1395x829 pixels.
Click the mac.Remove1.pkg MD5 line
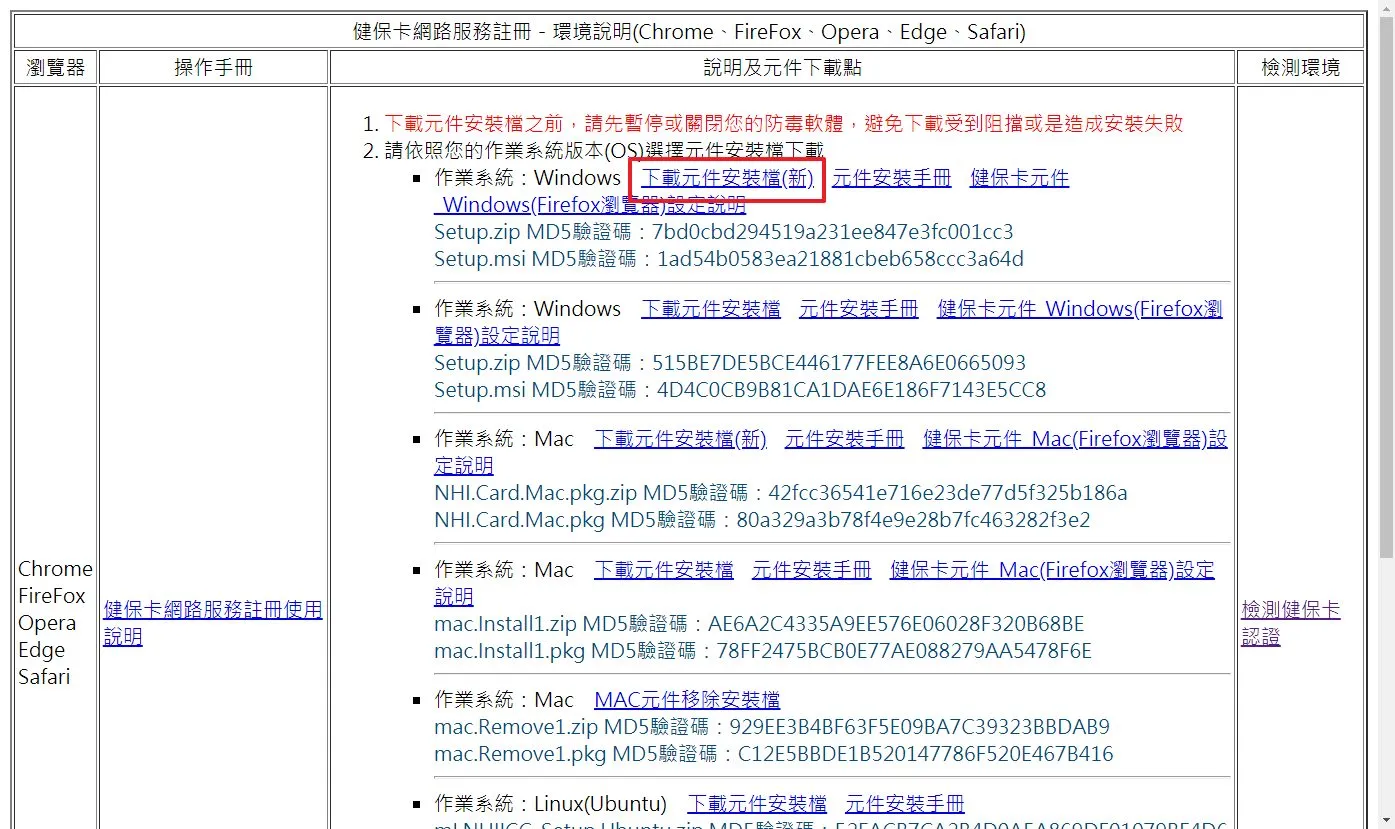[774, 754]
